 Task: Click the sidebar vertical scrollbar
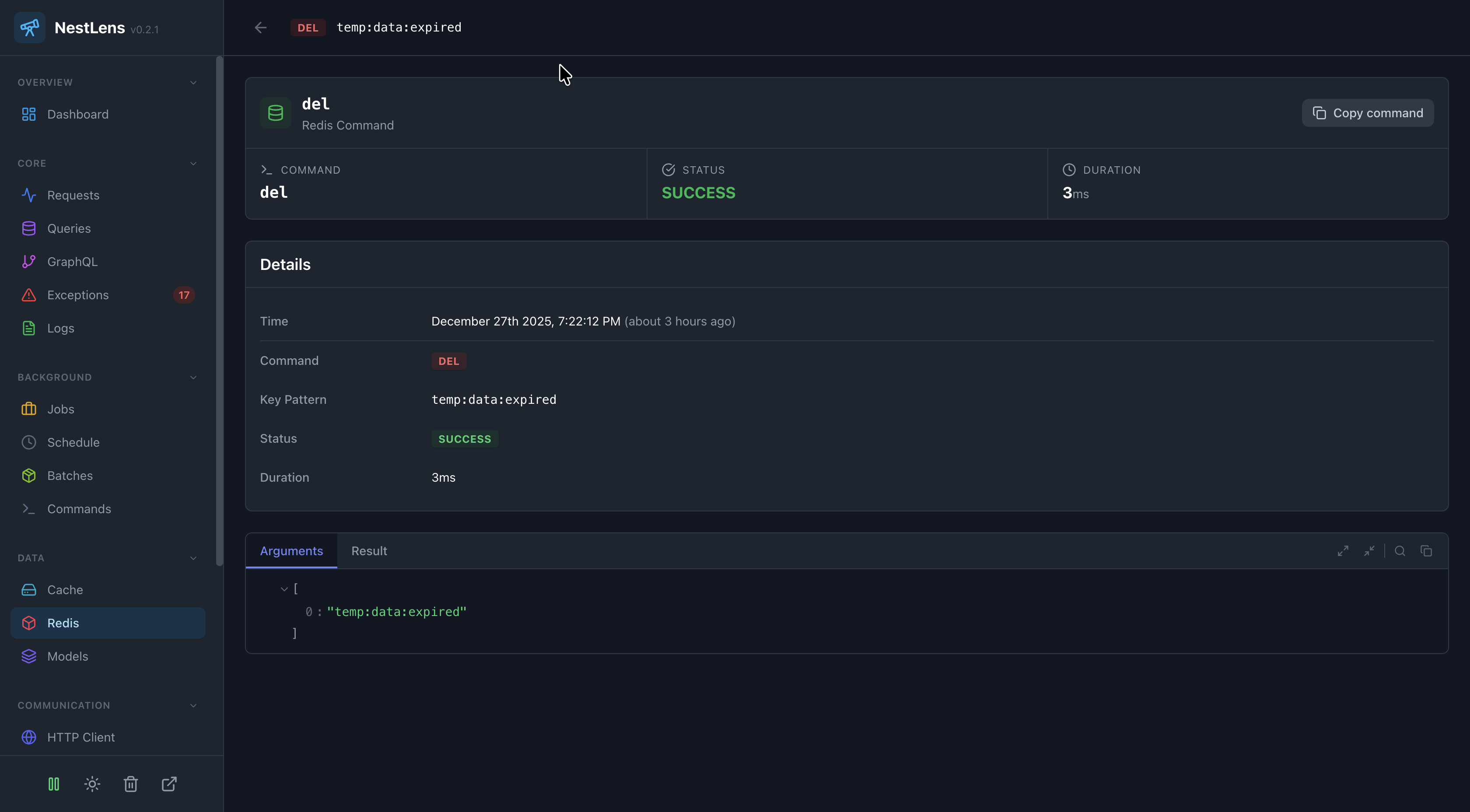219,311
